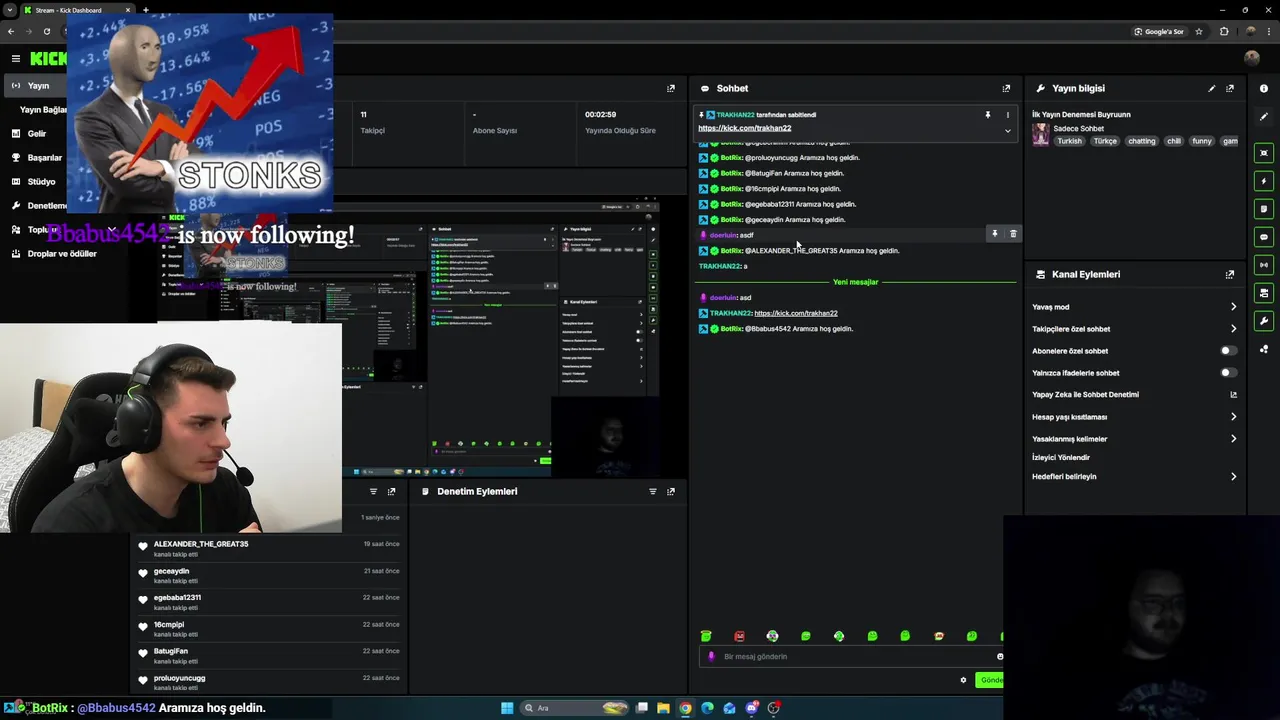Edit stream info with the pencil icon in Yayın bilgisi header
Viewport: 1280px width, 720px height.
point(1212,88)
